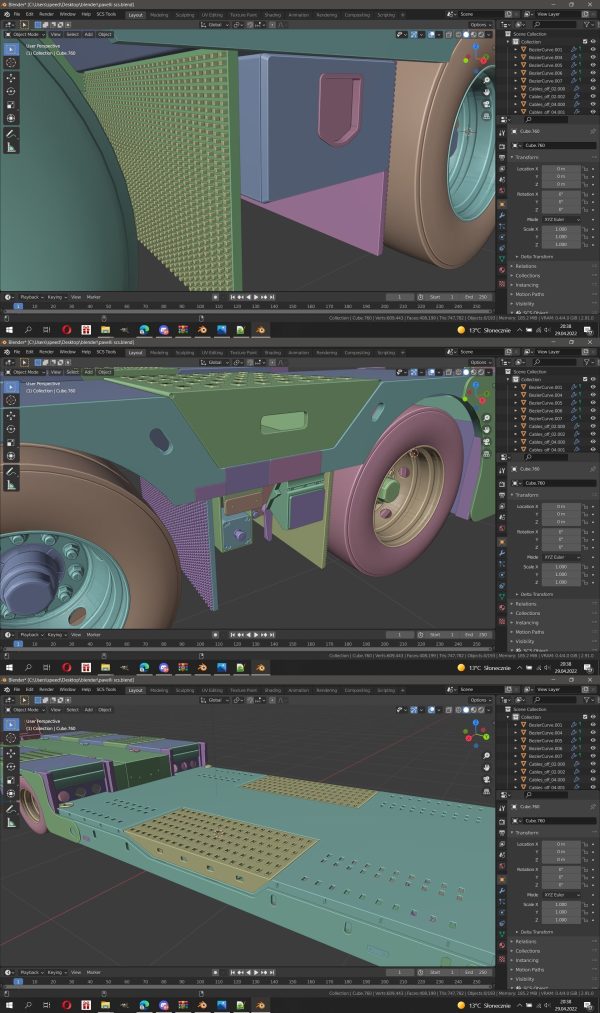Expand Relations panel in middle properties editor
The height and width of the screenshot is (1013, 600).
pos(525,604)
